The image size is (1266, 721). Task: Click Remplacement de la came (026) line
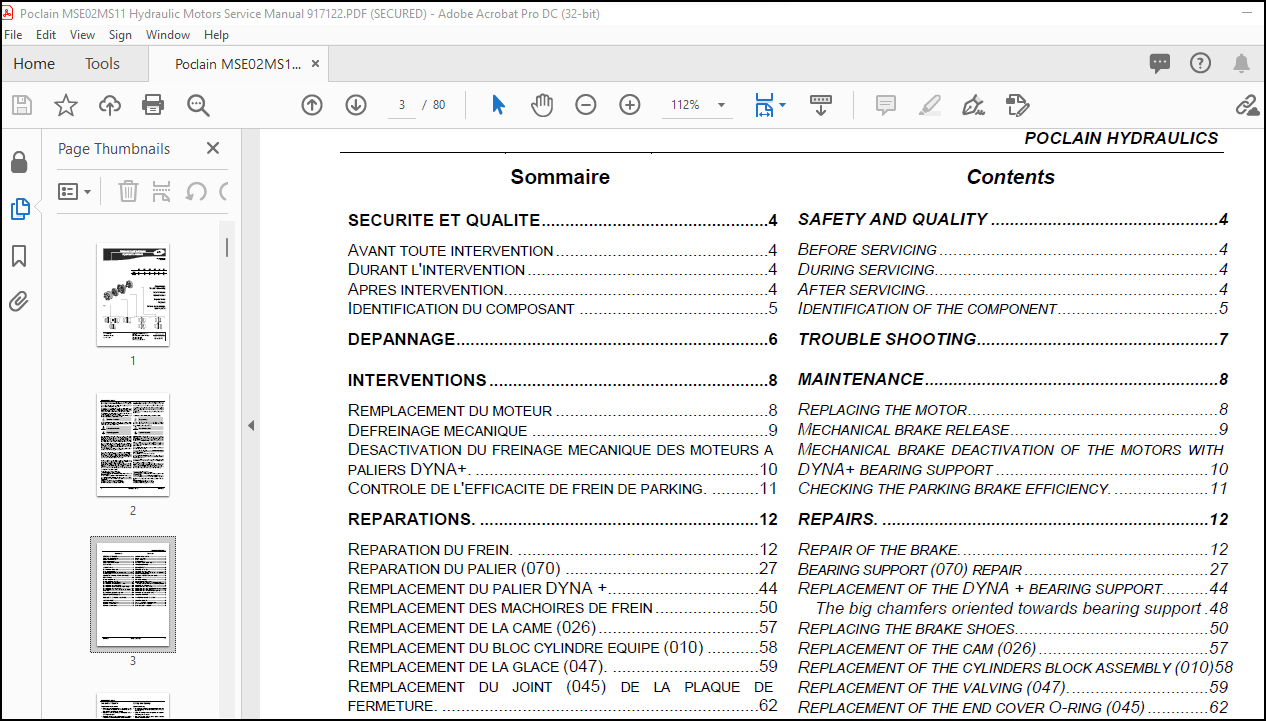tap(562, 628)
